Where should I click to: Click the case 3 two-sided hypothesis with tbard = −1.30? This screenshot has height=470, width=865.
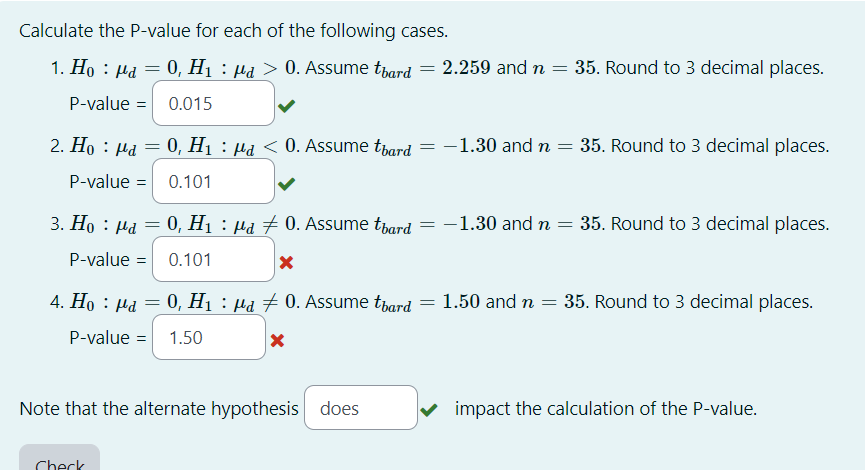click(x=449, y=225)
